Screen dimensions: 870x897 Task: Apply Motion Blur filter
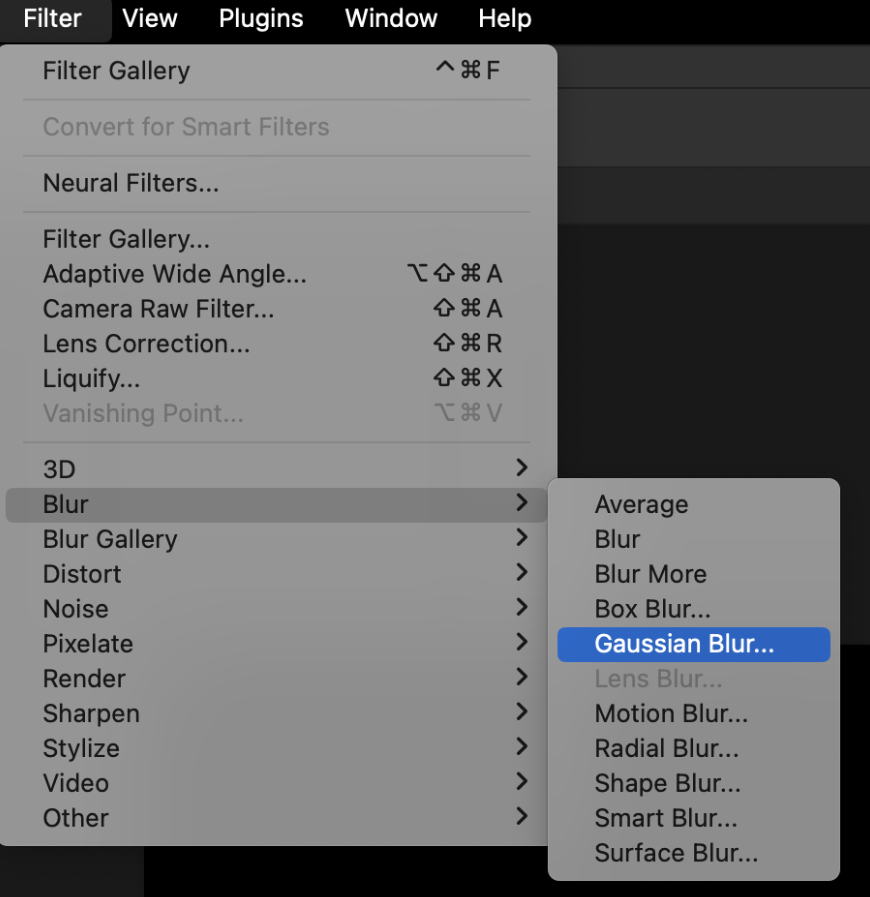(671, 714)
